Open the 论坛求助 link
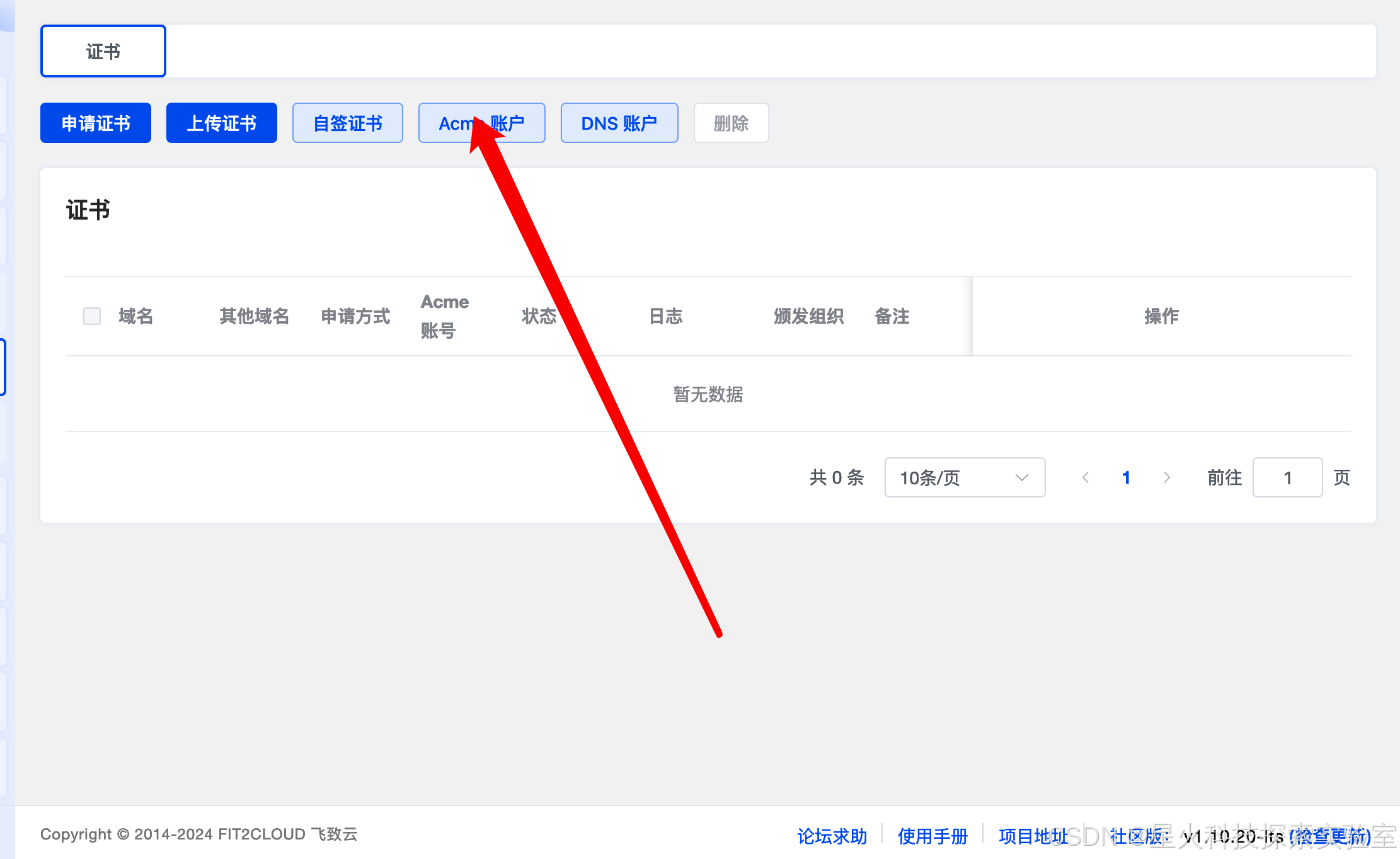This screenshot has height=859, width=1400. click(832, 836)
